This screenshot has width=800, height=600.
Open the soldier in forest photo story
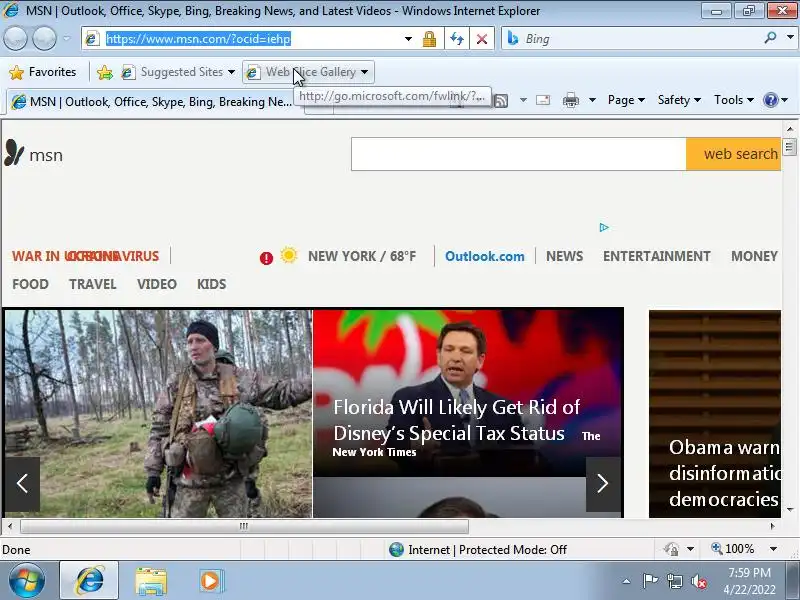[158, 413]
